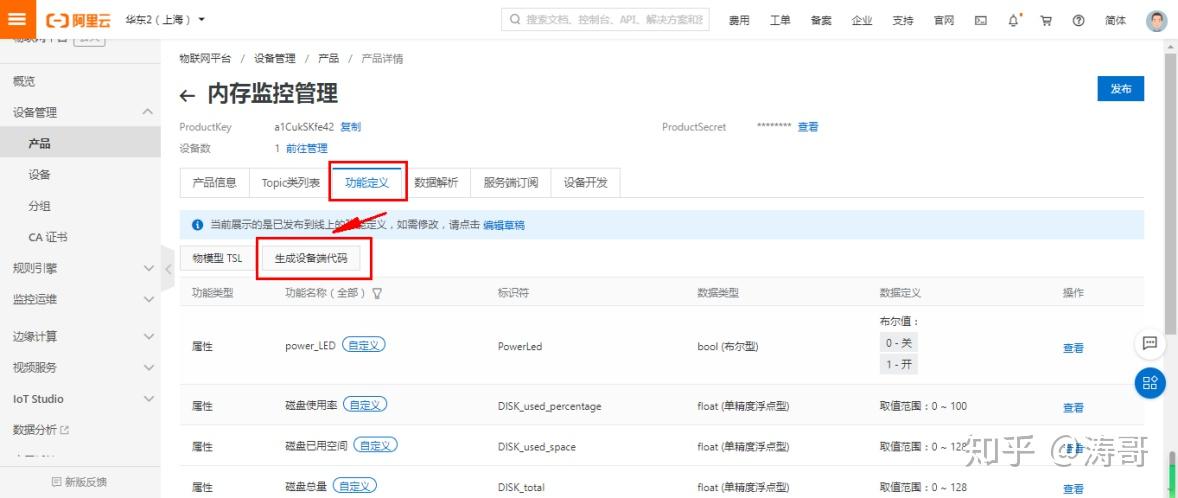
Task: Expand the 监控运维 sidebar section
Action: click(x=80, y=299)
